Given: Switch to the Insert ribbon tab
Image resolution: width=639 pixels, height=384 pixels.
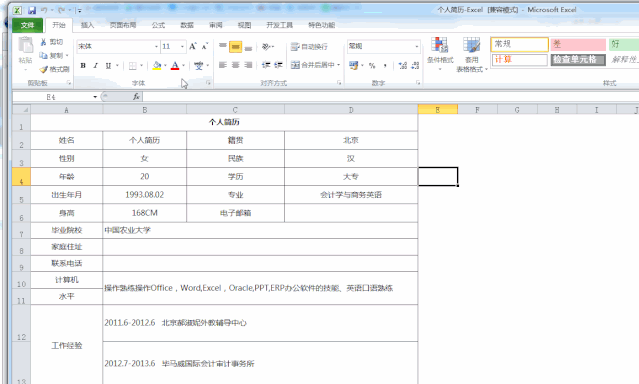Looking at the screenshot, I should [x=87, y=25].
